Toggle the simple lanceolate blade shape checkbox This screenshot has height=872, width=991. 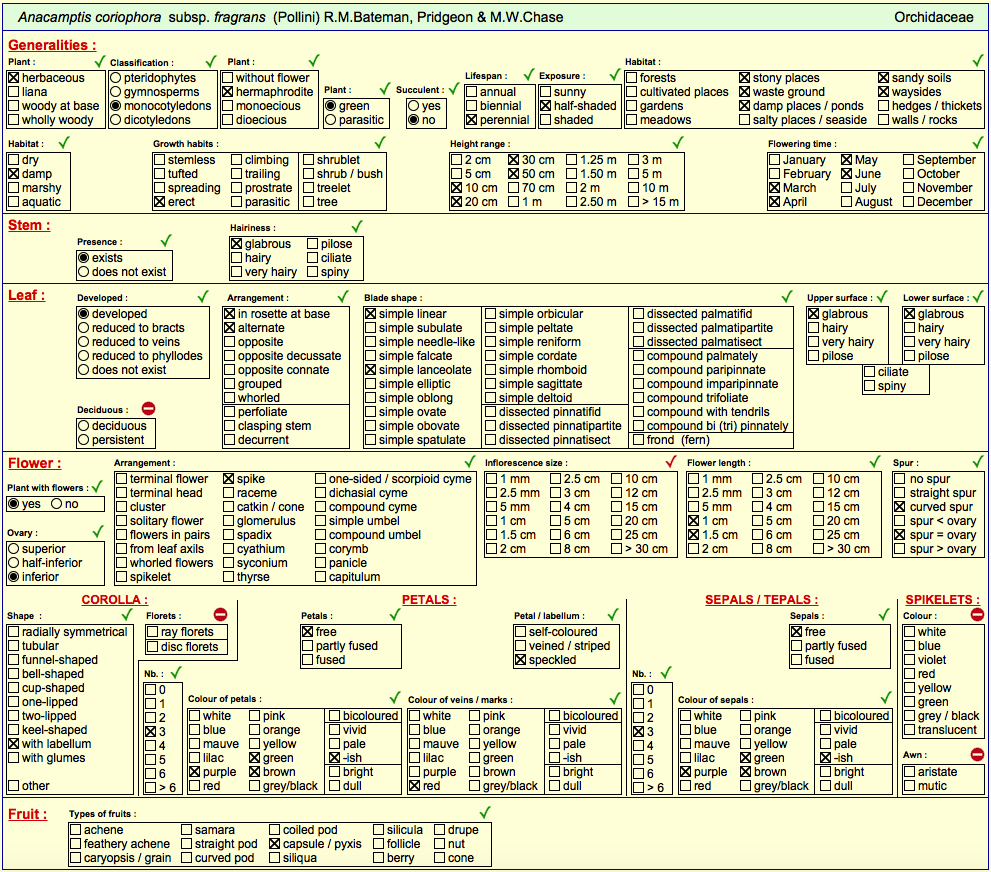pos(371,370)
